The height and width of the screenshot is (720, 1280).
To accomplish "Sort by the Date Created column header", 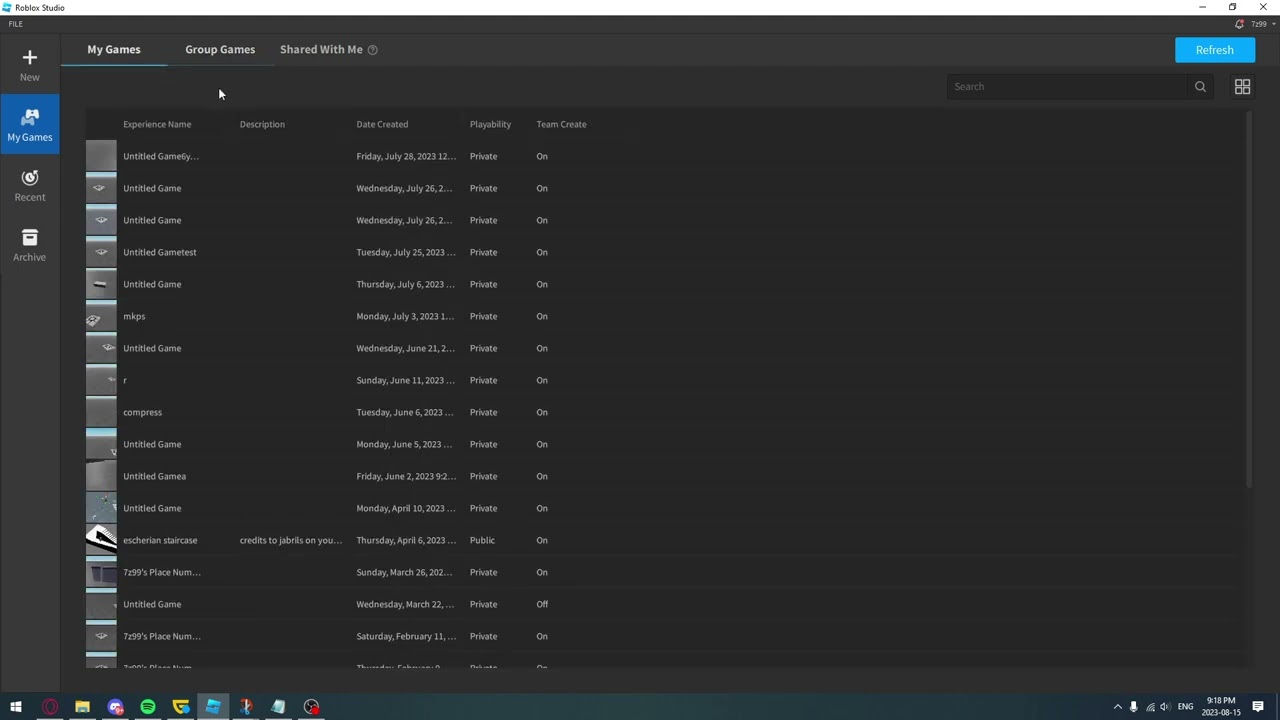I will [382, 125].
